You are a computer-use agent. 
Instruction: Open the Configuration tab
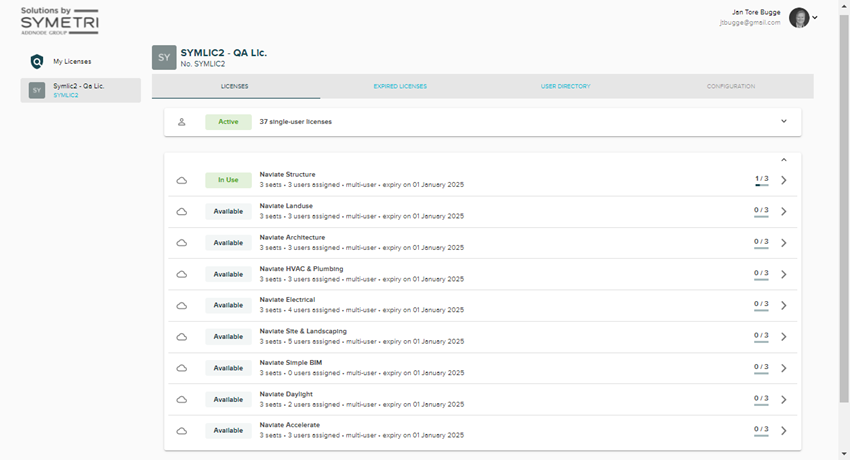click(731, 87)
